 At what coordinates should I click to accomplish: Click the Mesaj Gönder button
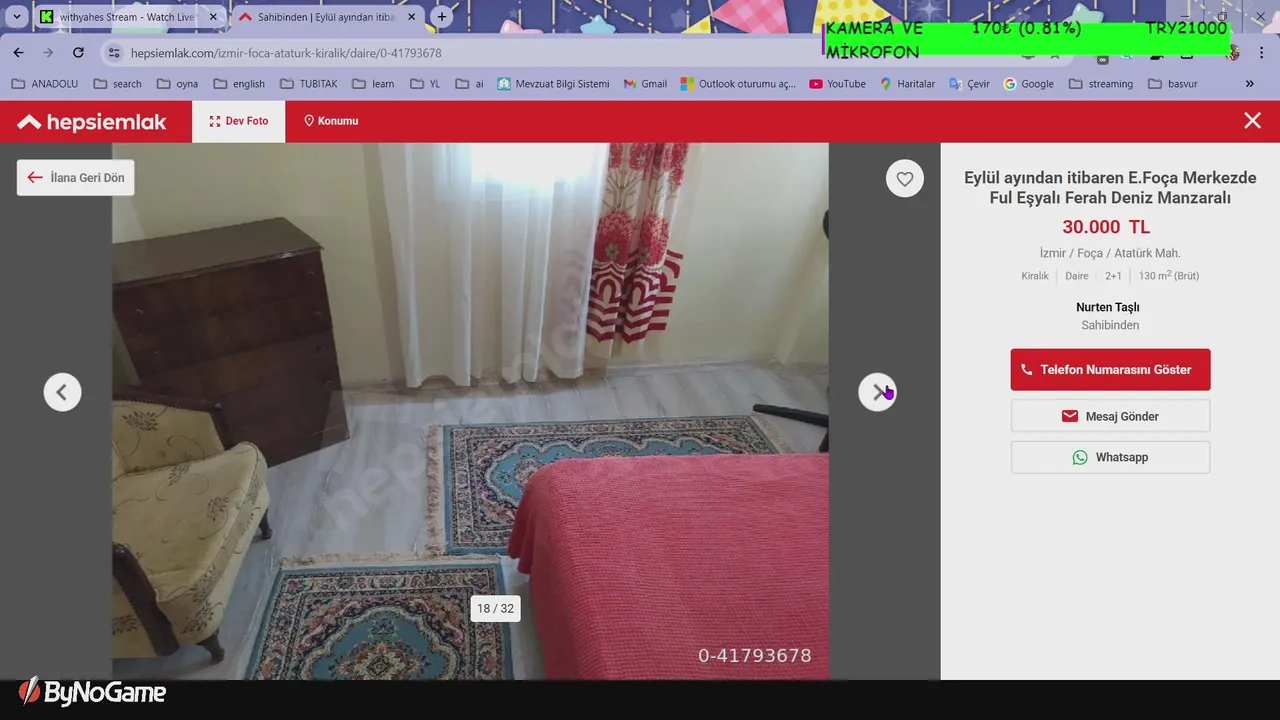tap(1110, 416)
